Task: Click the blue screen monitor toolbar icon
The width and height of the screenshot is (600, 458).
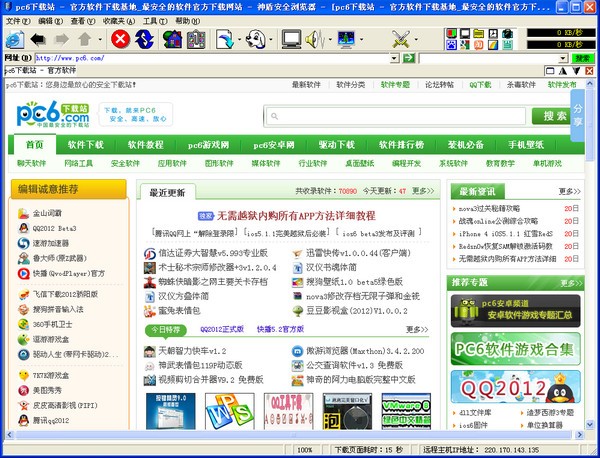Action: coord(346,39)
